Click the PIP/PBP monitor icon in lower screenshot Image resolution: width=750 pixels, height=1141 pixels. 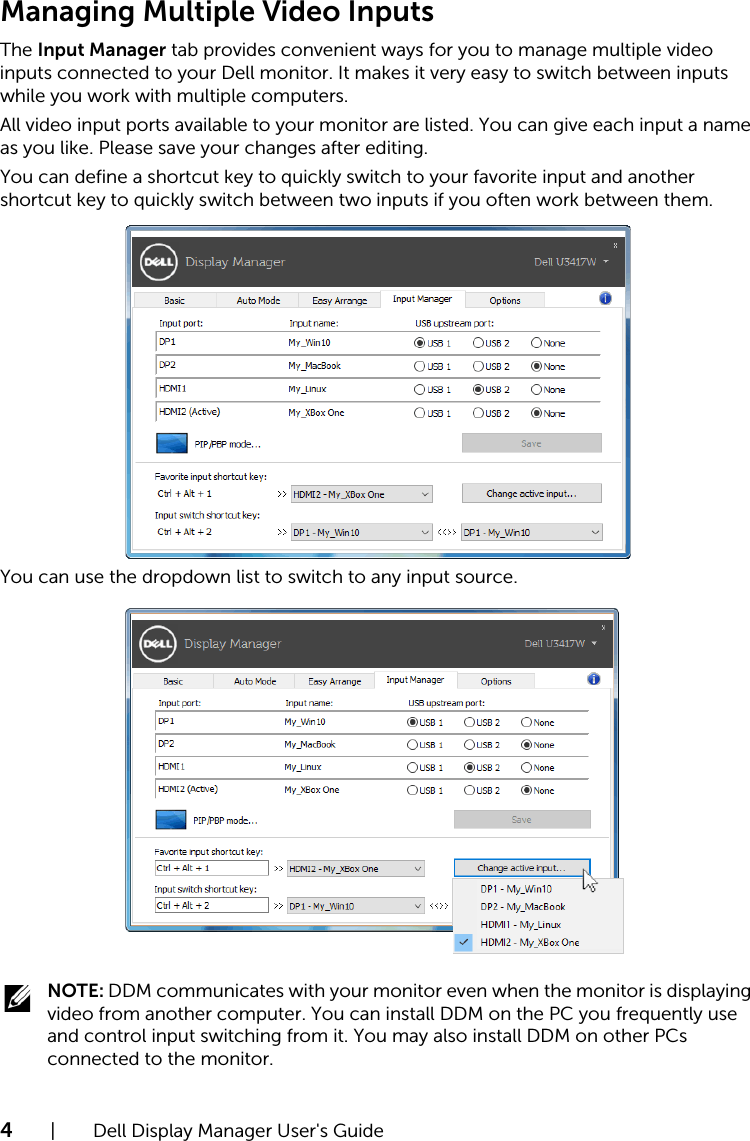[x=171, y=819]
